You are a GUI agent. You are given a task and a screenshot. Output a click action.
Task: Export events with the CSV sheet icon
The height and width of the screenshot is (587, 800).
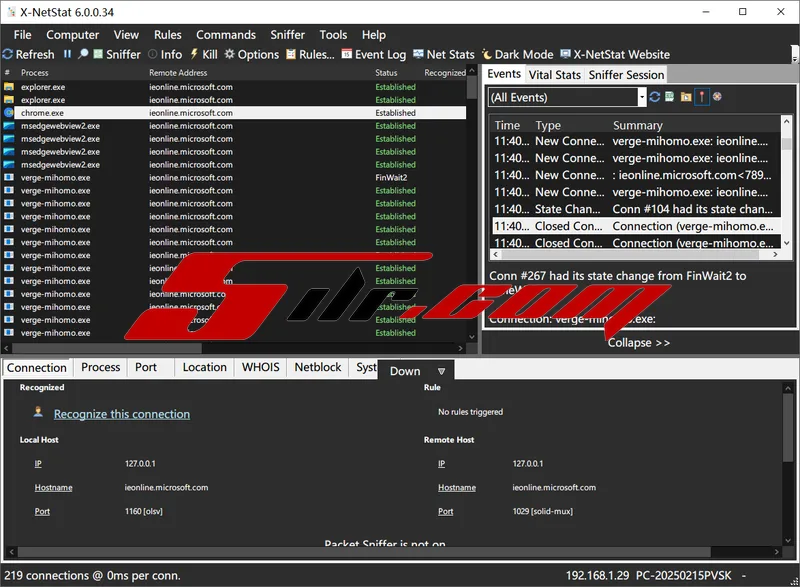[x=670, y=97]
